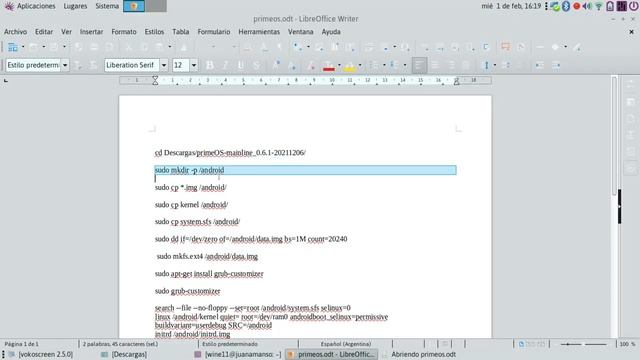Toggle Justified alignment button
The image size is (640, 360).
point(466,65)
